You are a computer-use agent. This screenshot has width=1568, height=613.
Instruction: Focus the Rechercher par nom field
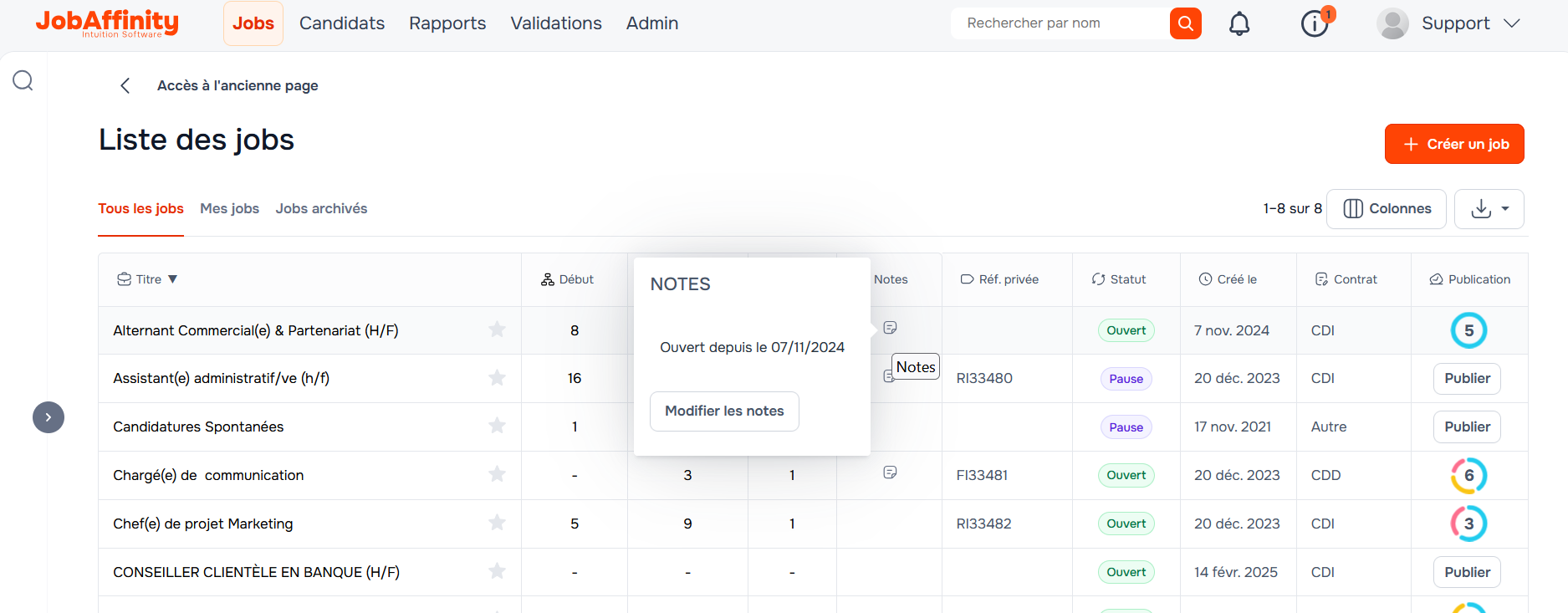tap(1060, 23)
